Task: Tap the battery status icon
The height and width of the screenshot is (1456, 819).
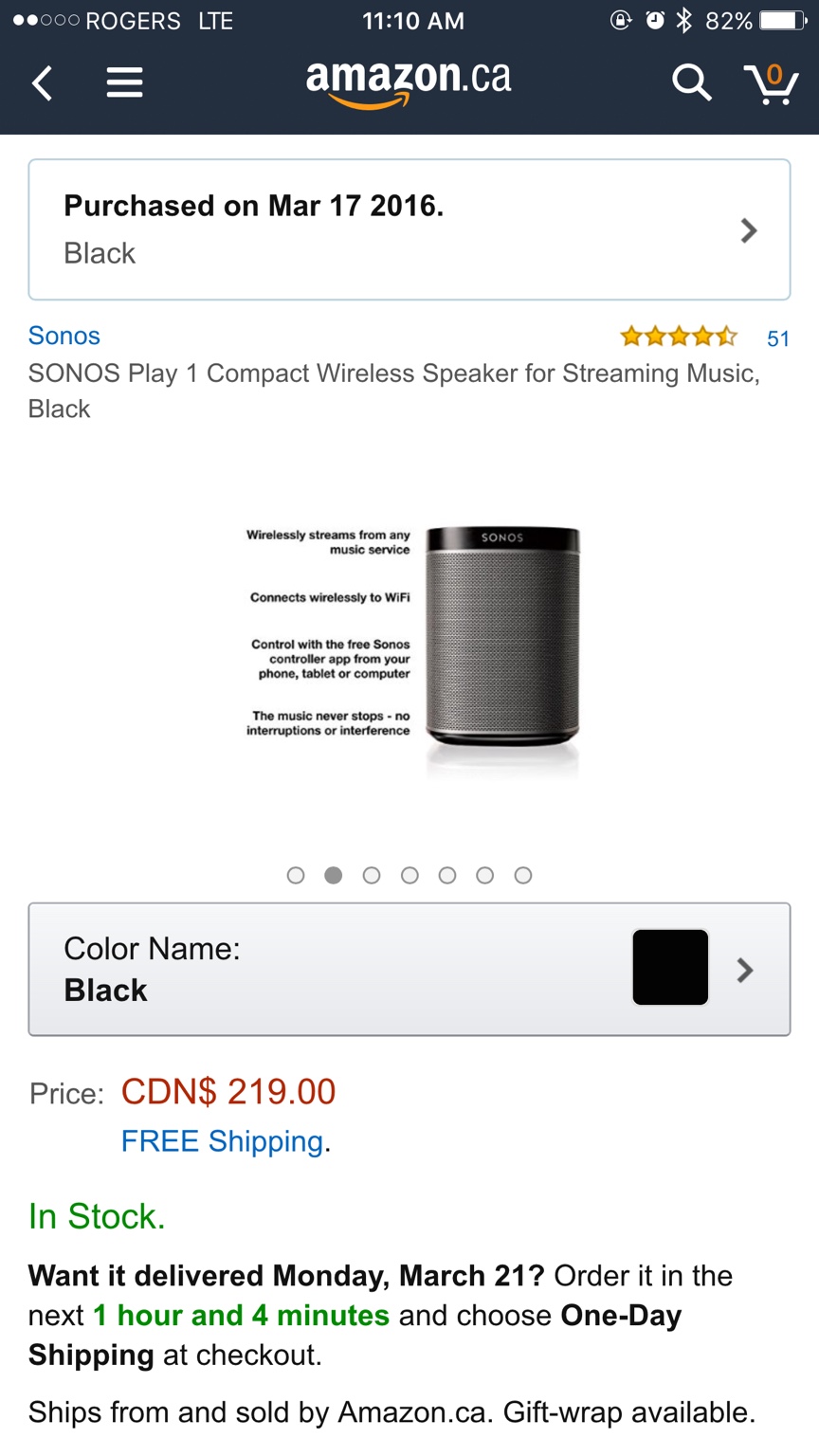Action: pyautogui.click(x=784, y=21)
